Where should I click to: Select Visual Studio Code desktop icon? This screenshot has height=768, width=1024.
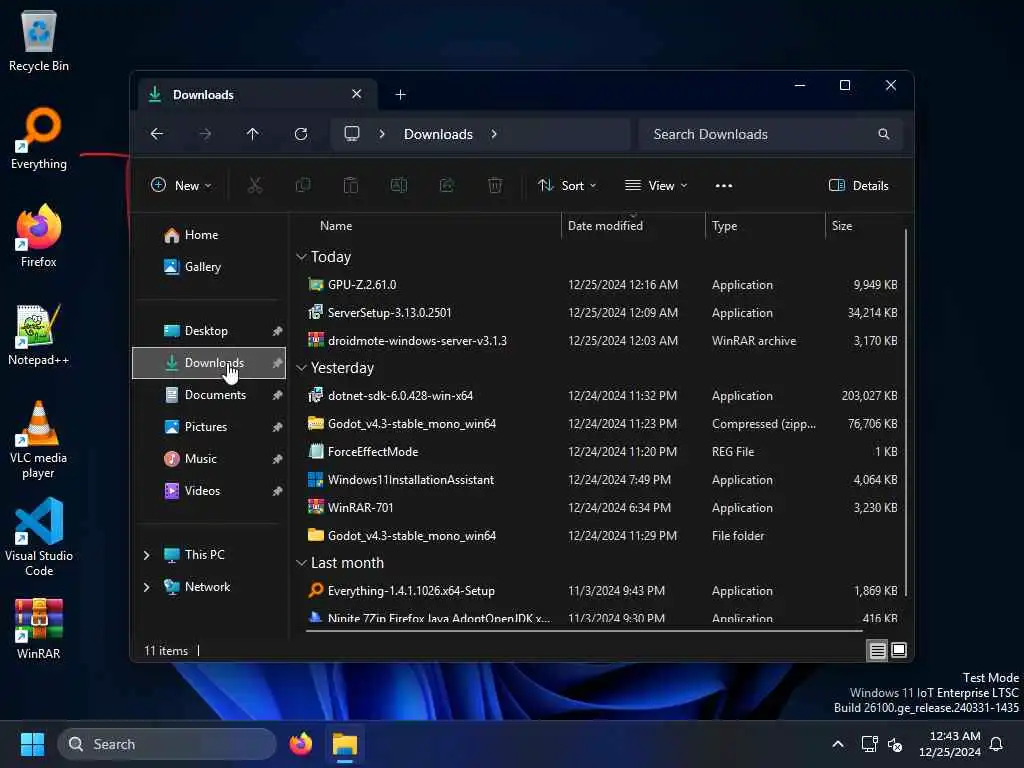click(x=39, y=537)
